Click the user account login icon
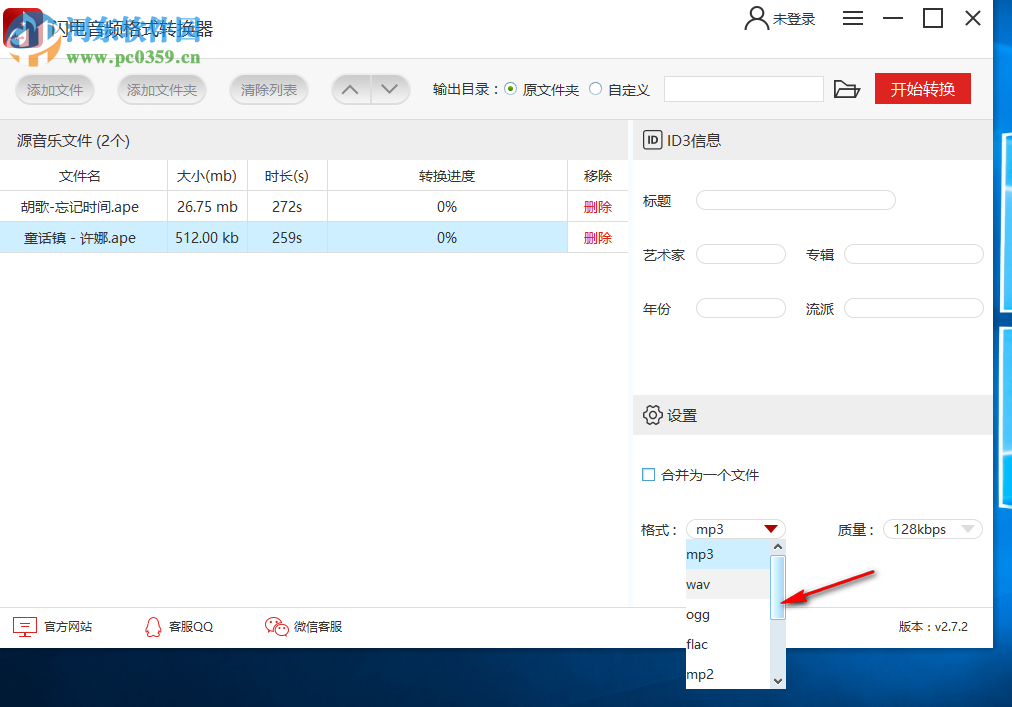Screen dimensions: 1012x707 [x=756, y=18]
